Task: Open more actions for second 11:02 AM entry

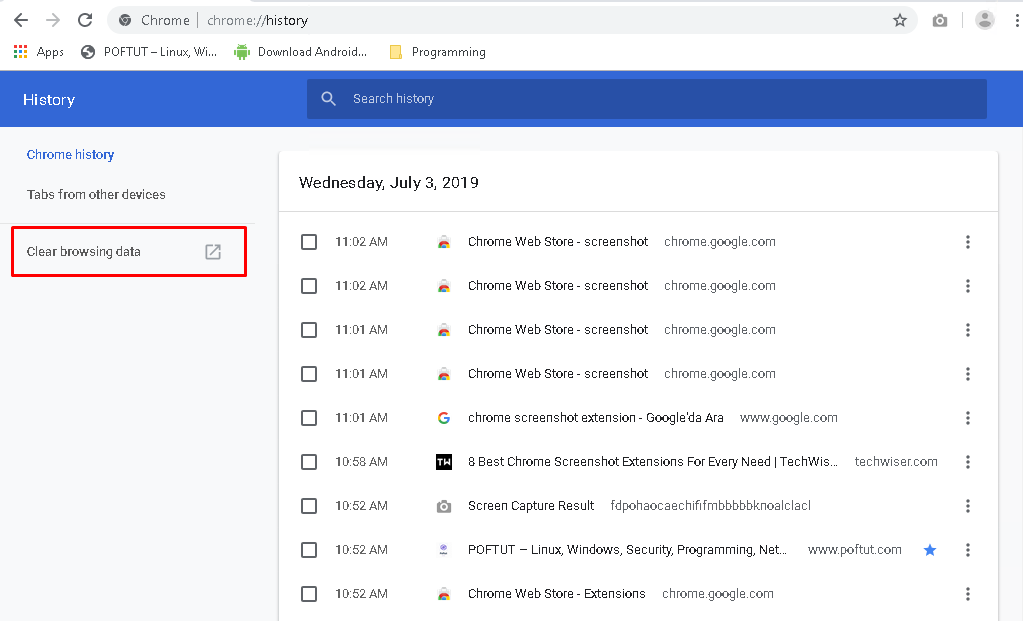Action: point(968,286)
